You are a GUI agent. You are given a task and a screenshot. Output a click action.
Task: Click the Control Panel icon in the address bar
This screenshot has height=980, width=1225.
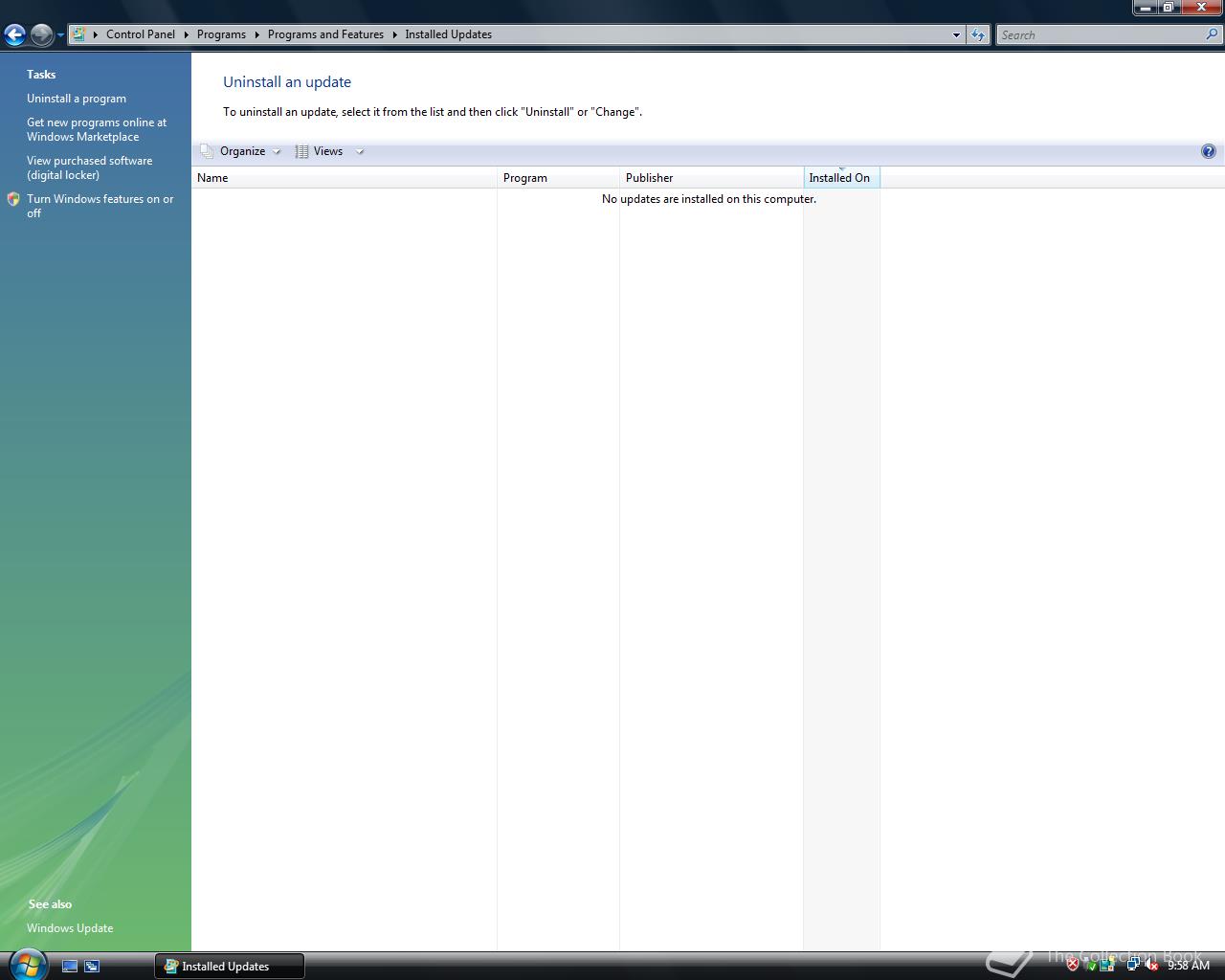click(78, 34)
